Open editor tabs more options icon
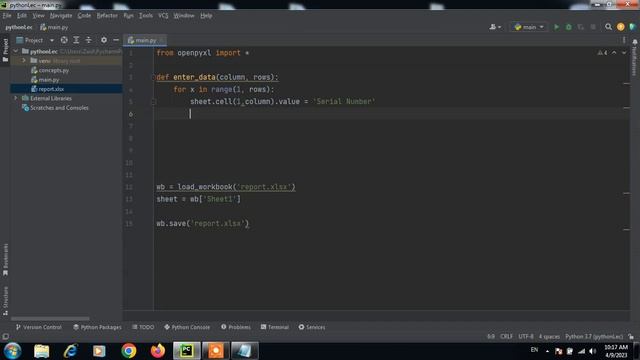This screenshot has width=640, height=360. point(624,40)
